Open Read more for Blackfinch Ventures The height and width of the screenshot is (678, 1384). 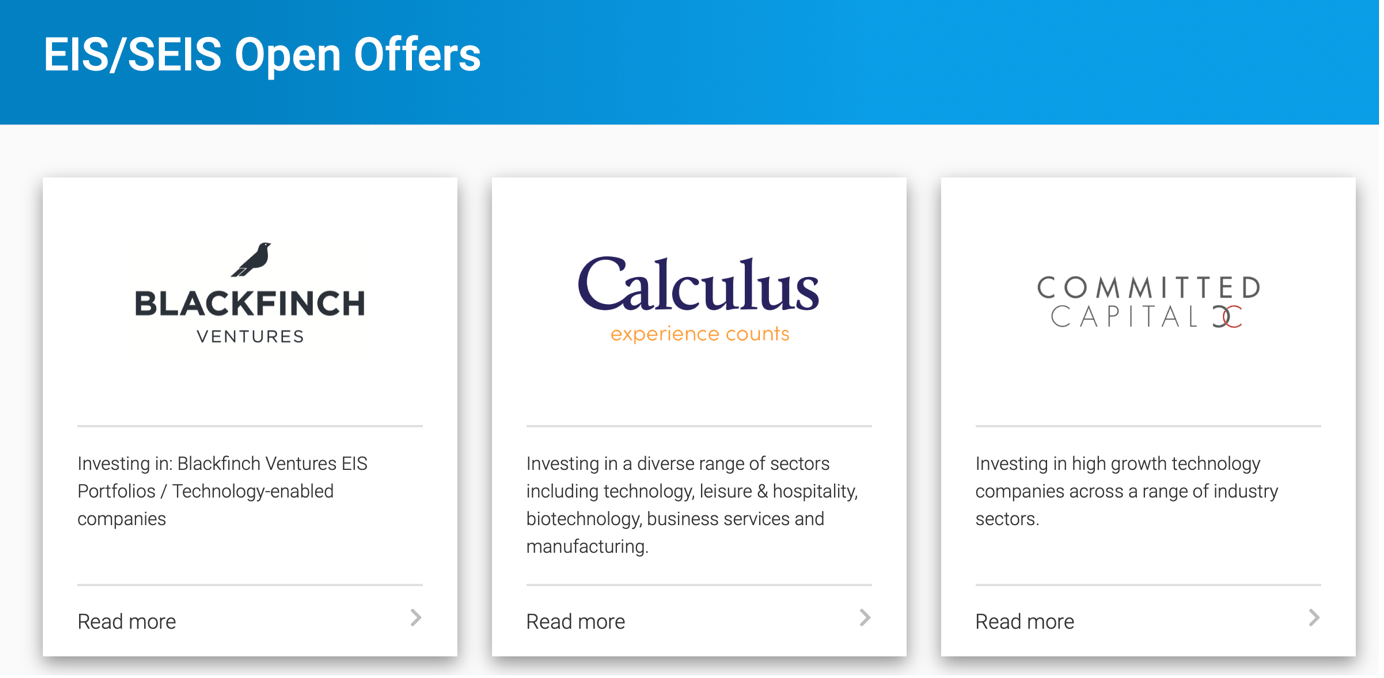pos(127,621)
